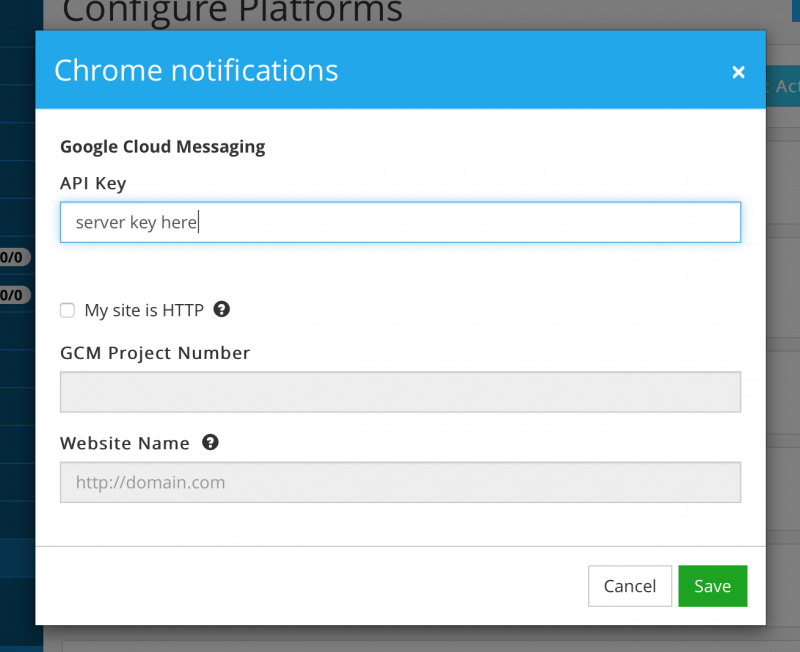800x652 pixels.
Task: Click the help icon beside 'Website Name'
Action: pos(210,442)
